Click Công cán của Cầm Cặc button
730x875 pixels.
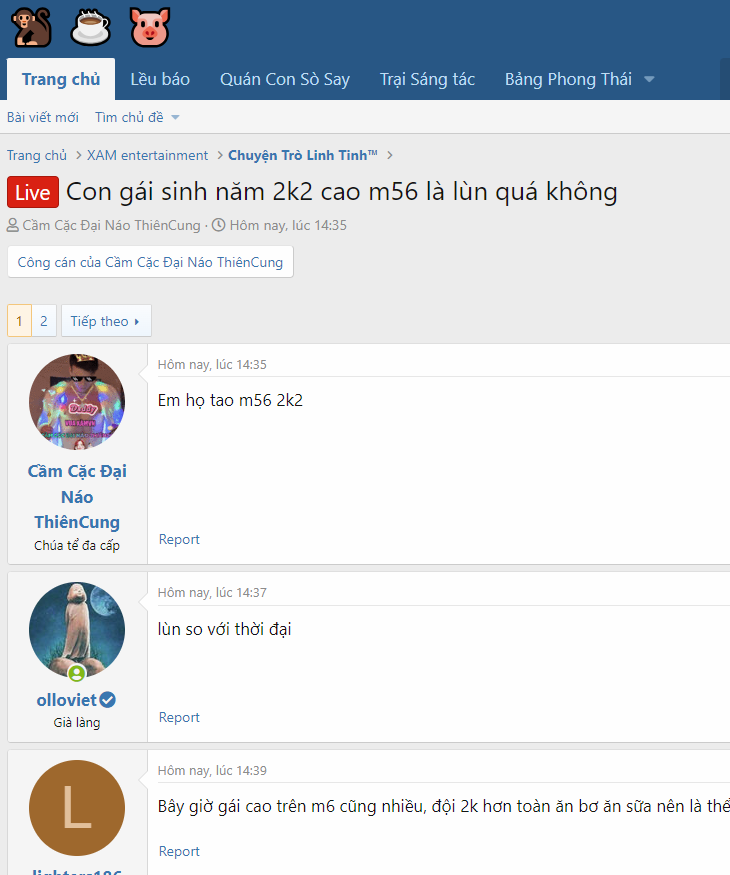tap(150, 262)
